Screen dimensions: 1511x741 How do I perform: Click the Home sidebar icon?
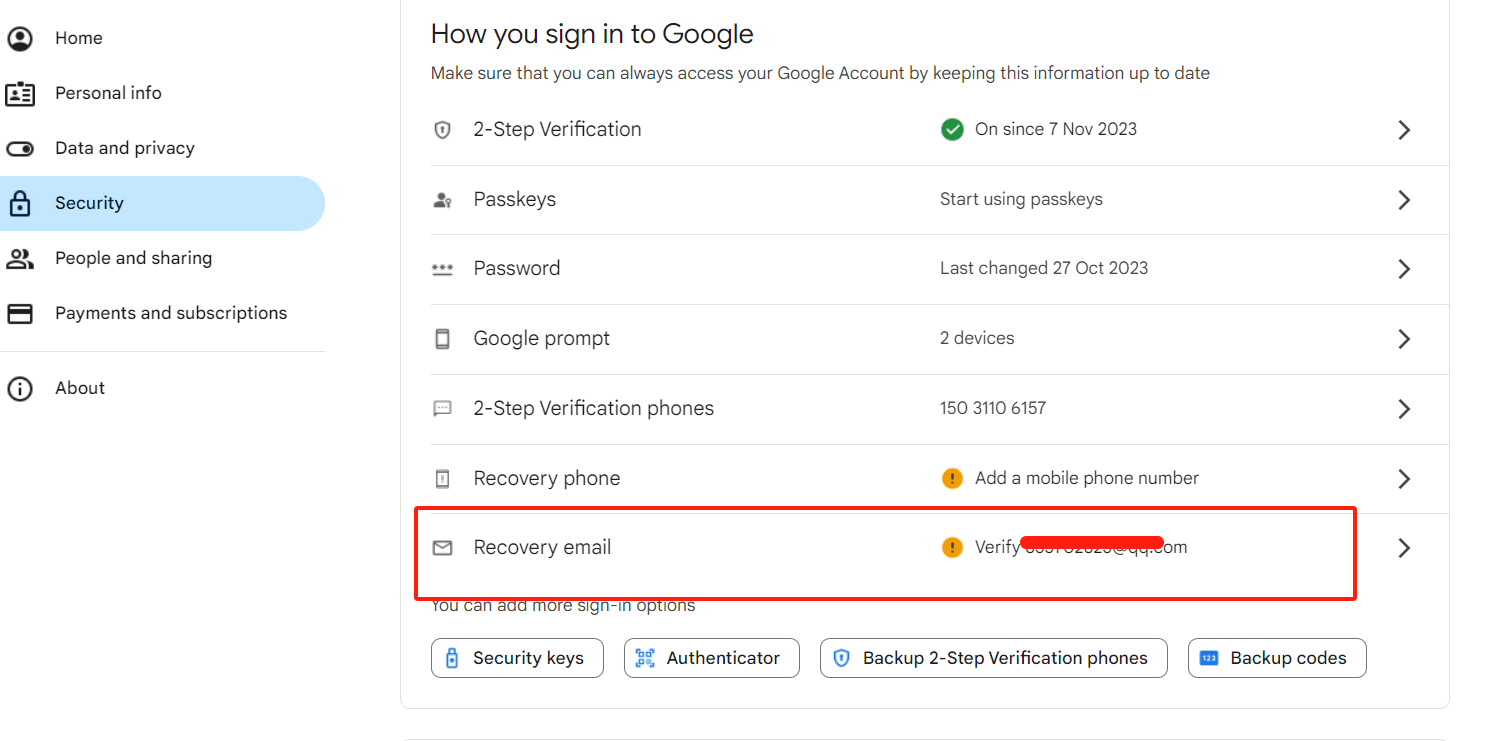[20, 39]
